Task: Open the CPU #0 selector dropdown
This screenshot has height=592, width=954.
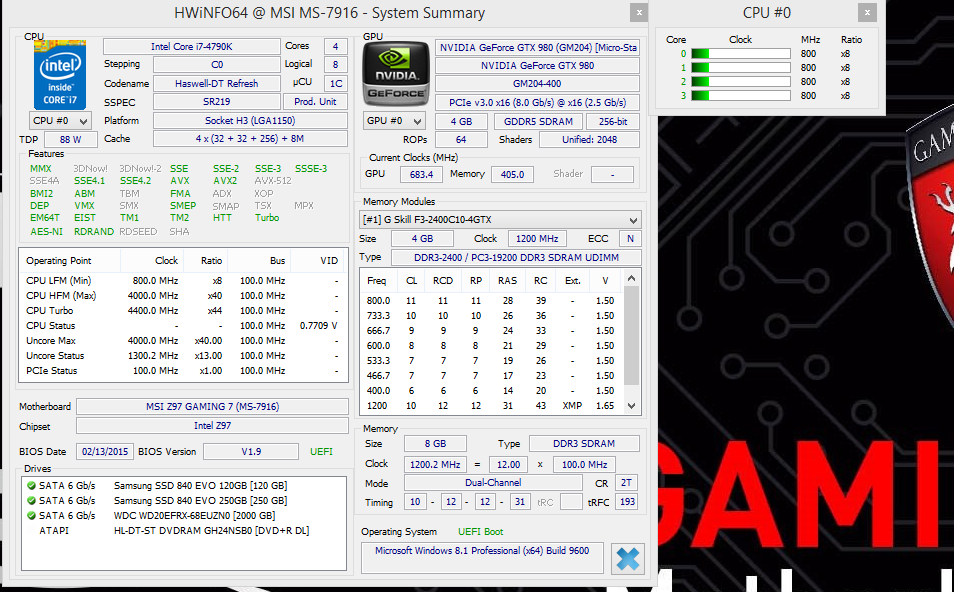Action: tap(60, 121)
